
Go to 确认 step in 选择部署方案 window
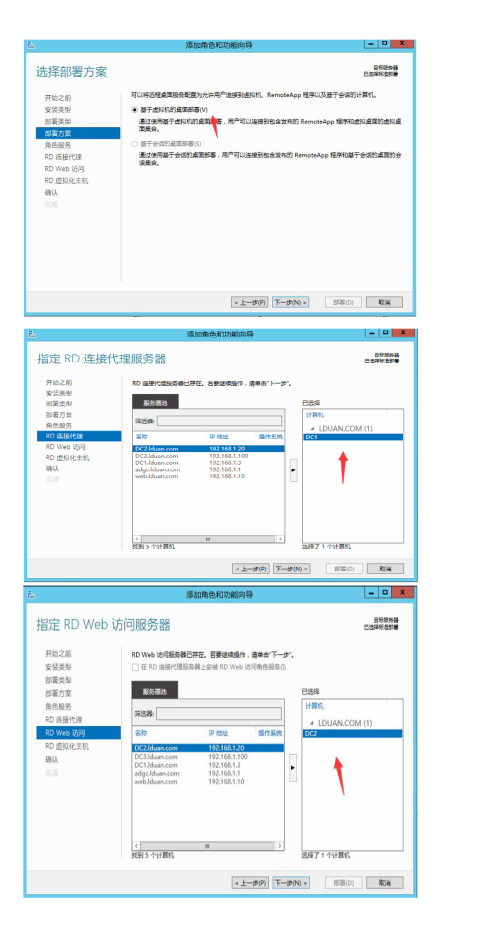[x=52, y=193]
